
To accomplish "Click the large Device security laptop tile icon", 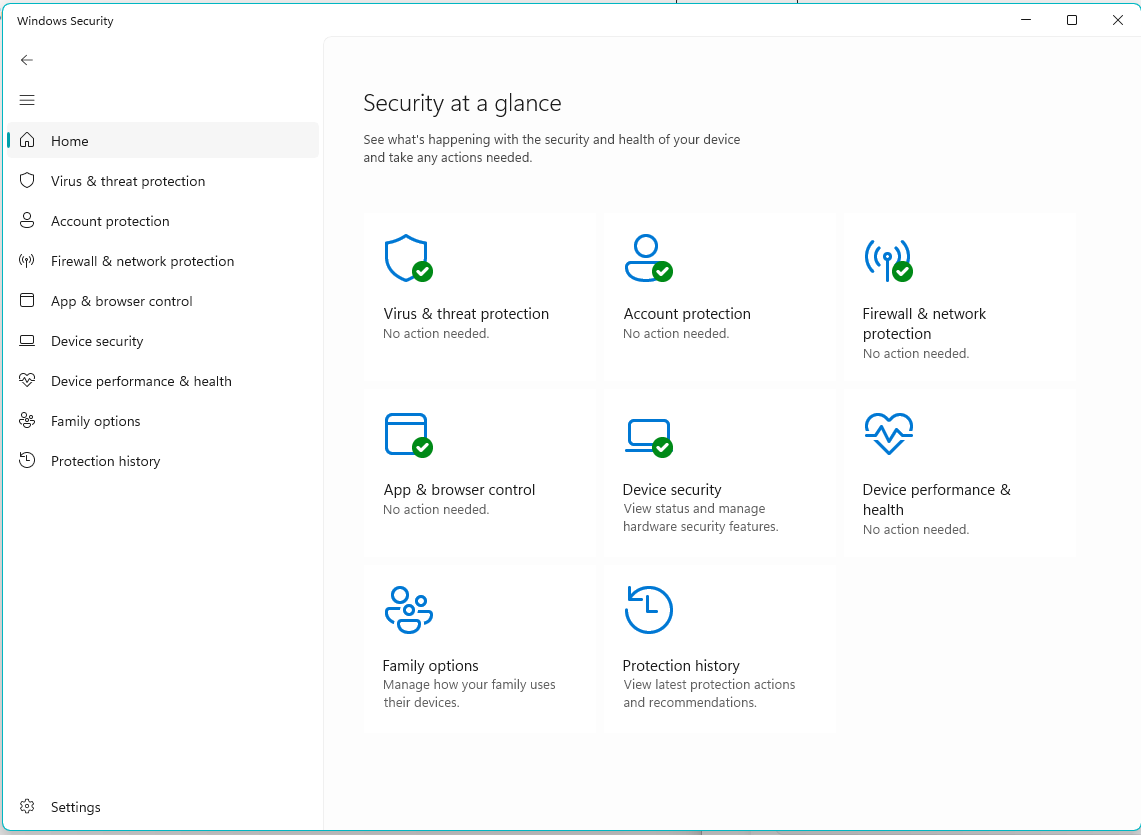I will [x=648, y=438].
